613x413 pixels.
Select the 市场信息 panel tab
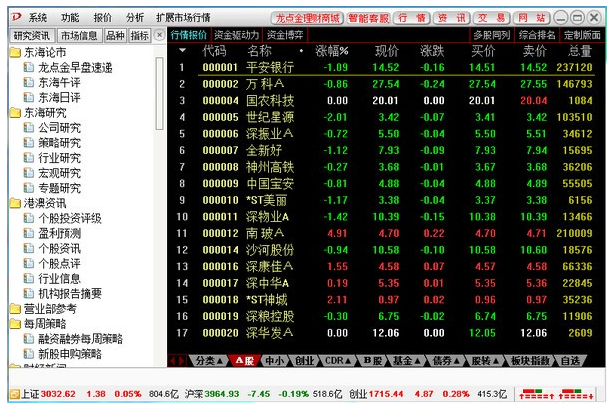(79, 36)
